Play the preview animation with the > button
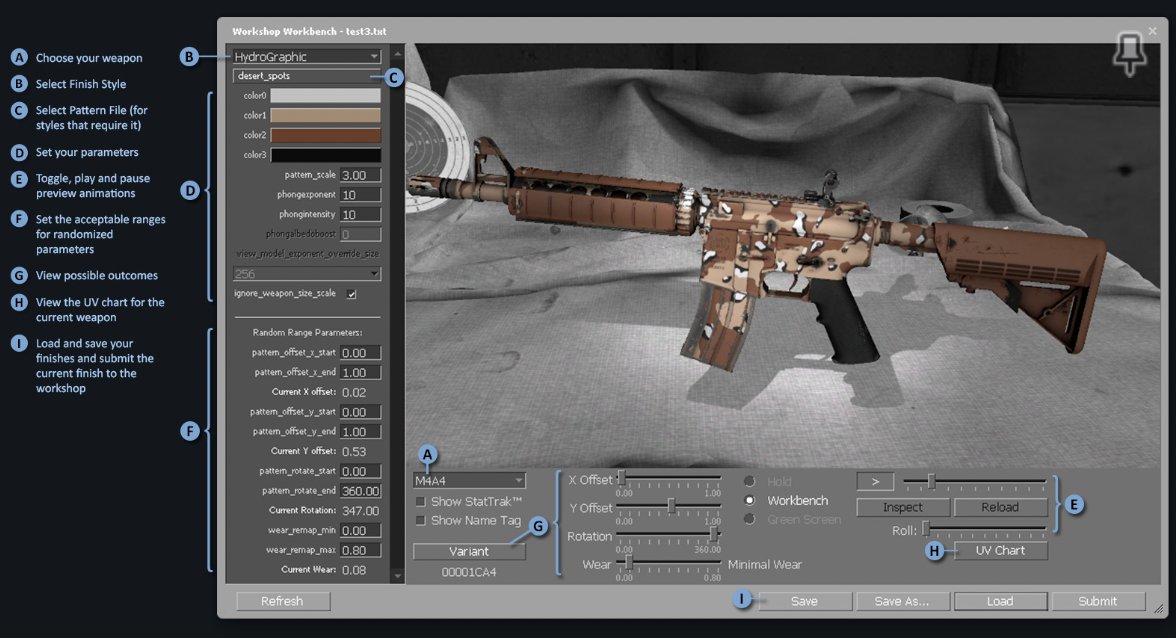Viewport: 1176px width, 638px height. (x=875, y=481)
